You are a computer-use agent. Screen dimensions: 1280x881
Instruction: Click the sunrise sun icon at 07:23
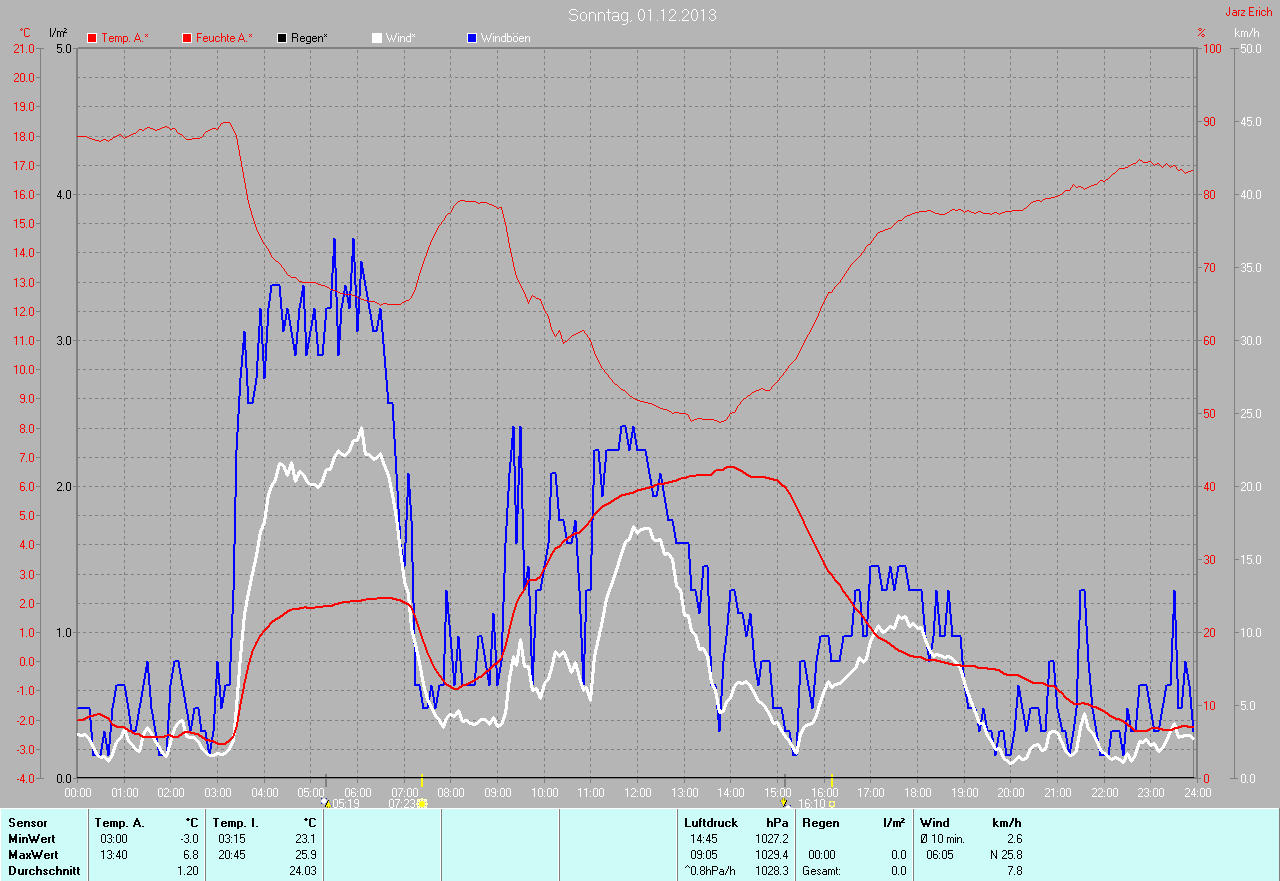[x=422, y=803]
